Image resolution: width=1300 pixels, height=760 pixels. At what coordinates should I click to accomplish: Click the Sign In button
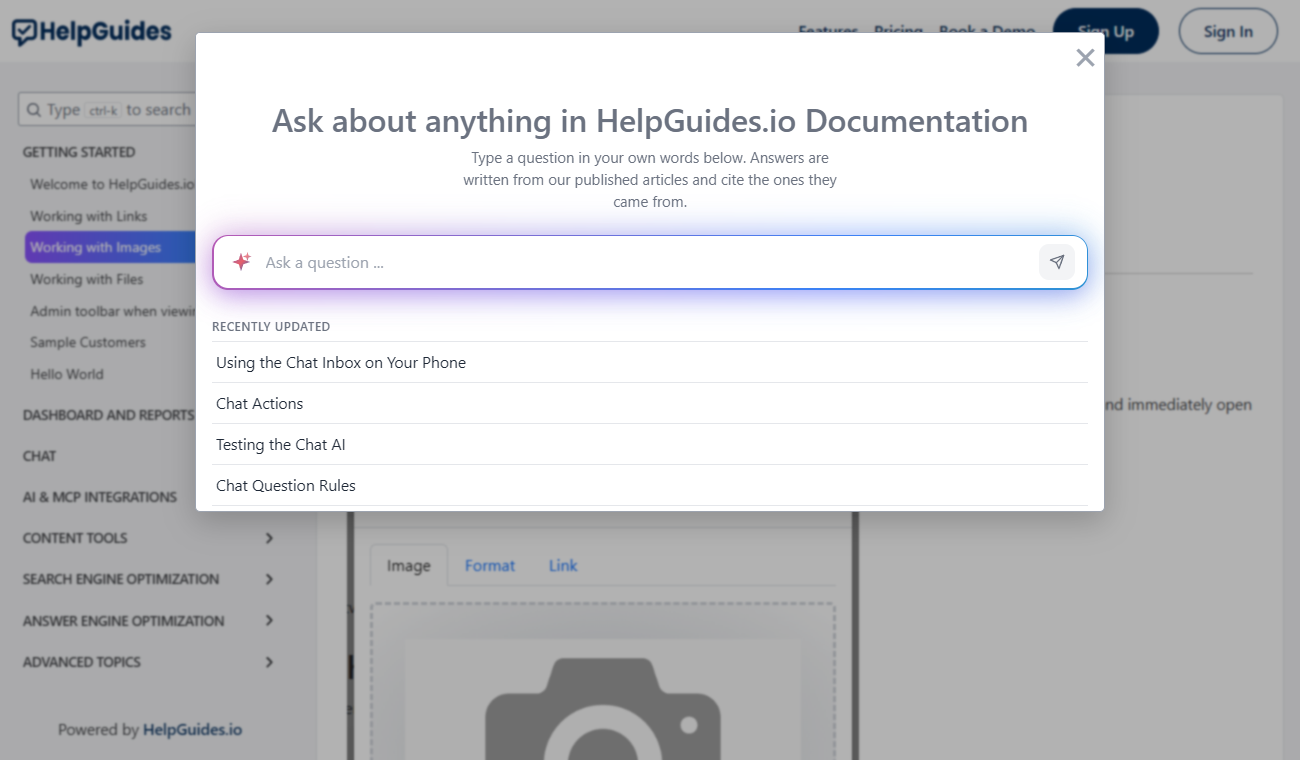coord(1228,31)
